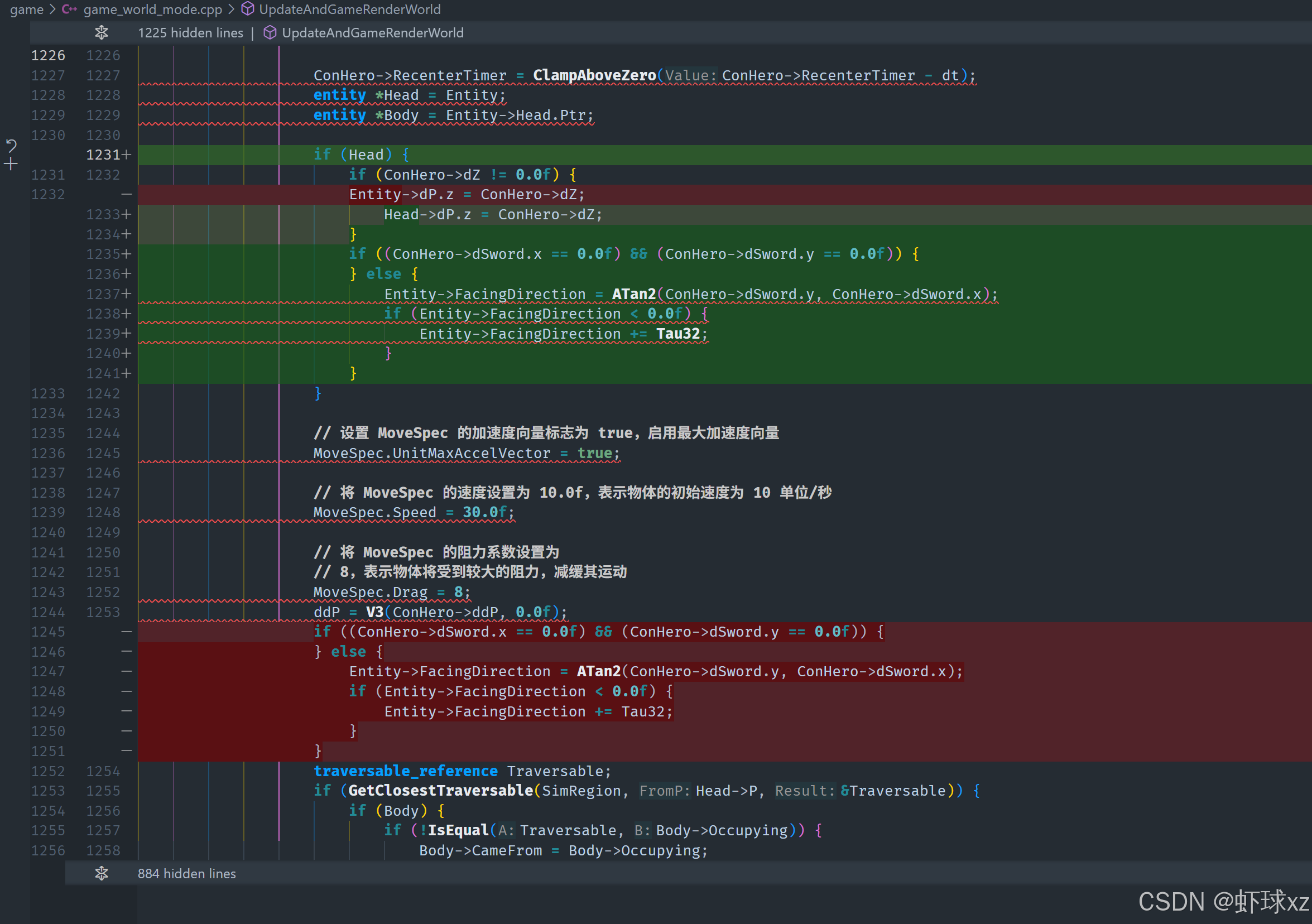1312x924 pixels.
Task: Click GetClosestTraversable function name
Action: (440, 790)
